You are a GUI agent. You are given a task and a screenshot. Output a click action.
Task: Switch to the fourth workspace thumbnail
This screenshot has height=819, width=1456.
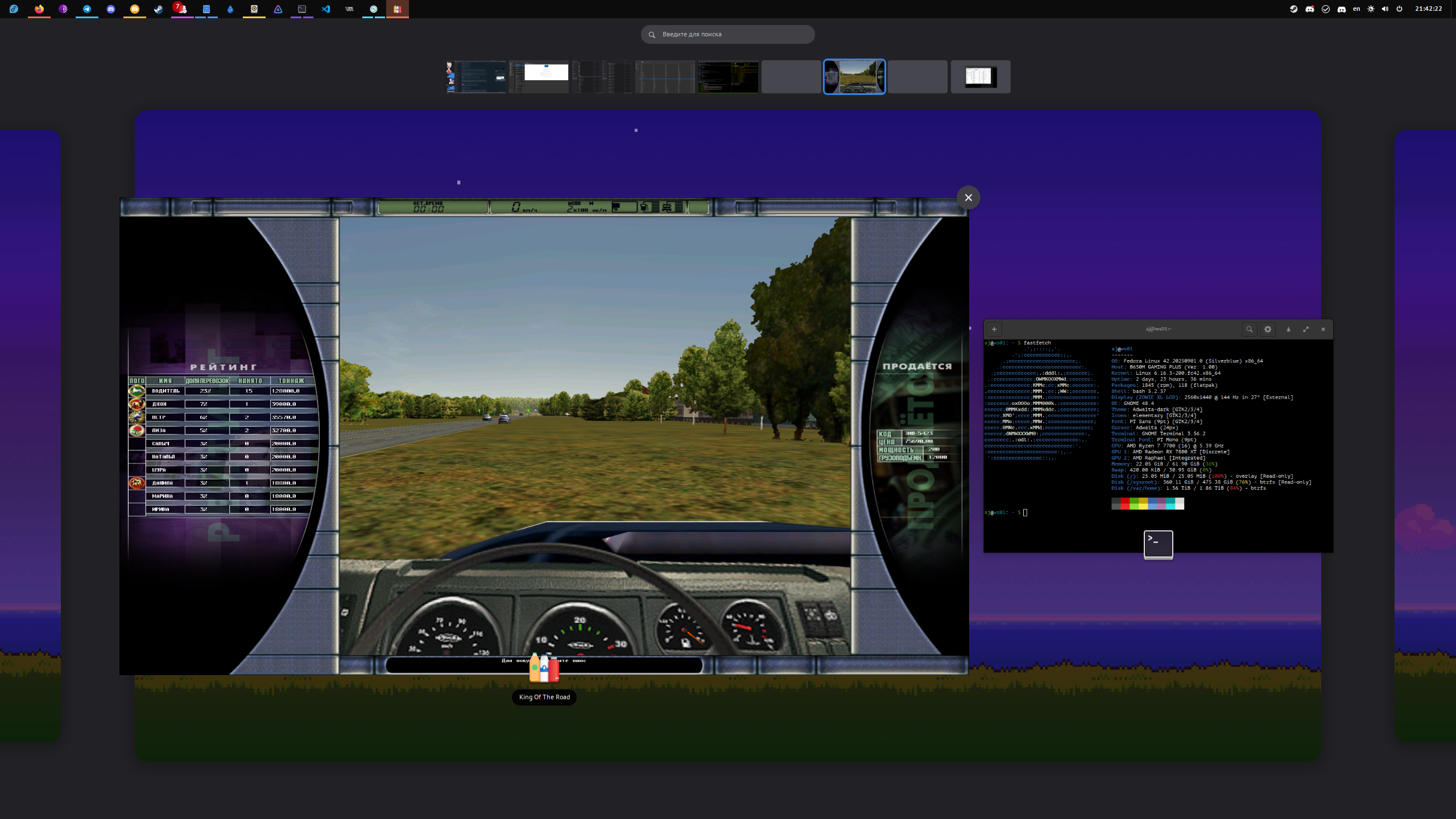click(x=665, y=77)
